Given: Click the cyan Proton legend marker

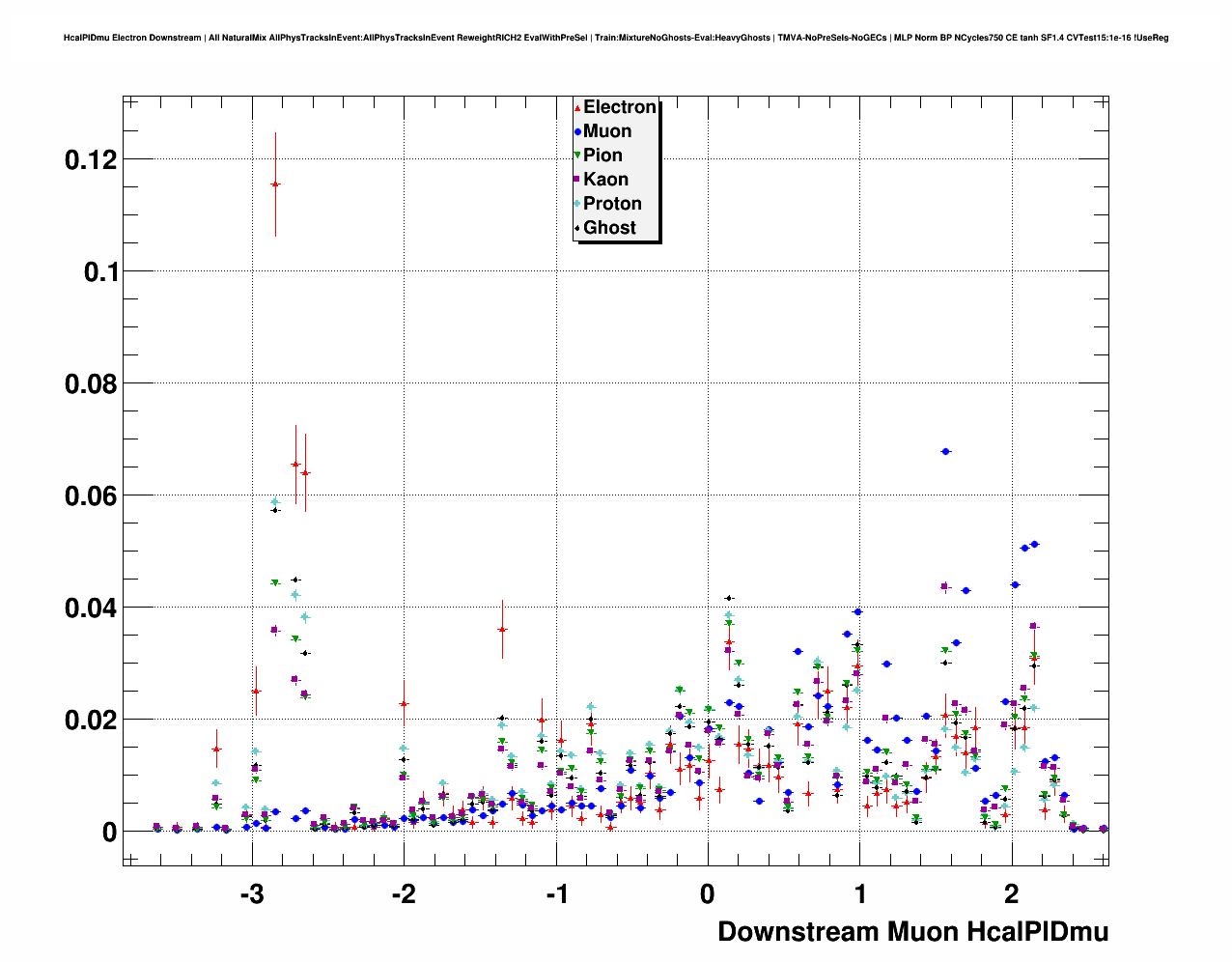Looking at the screenshot, I should 577,204.
